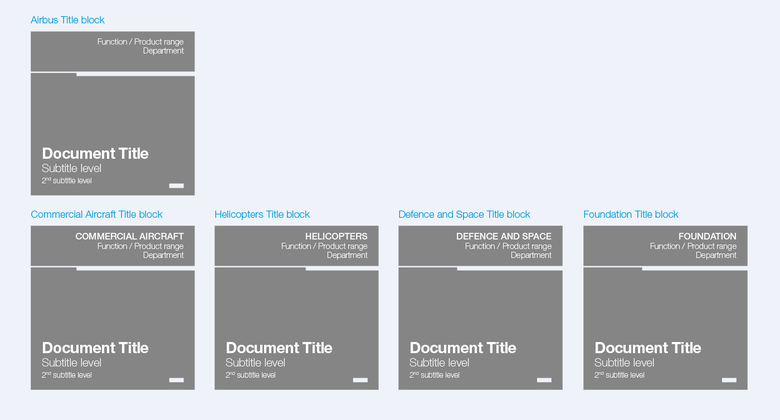Click 'Document Title' in Defence and Space block
780x420 pixels.
tap(463, 348)
